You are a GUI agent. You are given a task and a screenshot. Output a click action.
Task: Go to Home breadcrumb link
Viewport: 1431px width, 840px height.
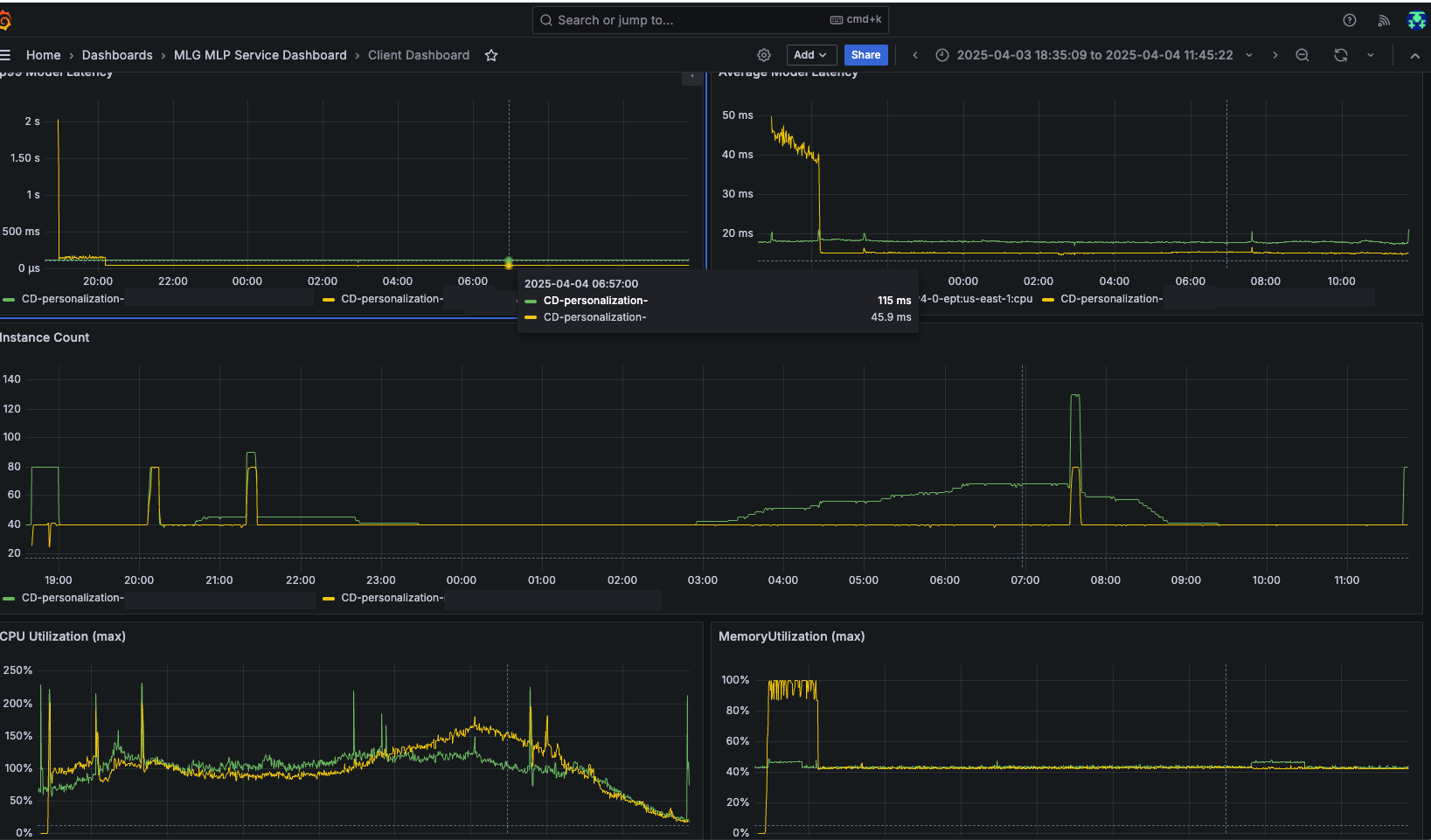click(x=44, y=55)
